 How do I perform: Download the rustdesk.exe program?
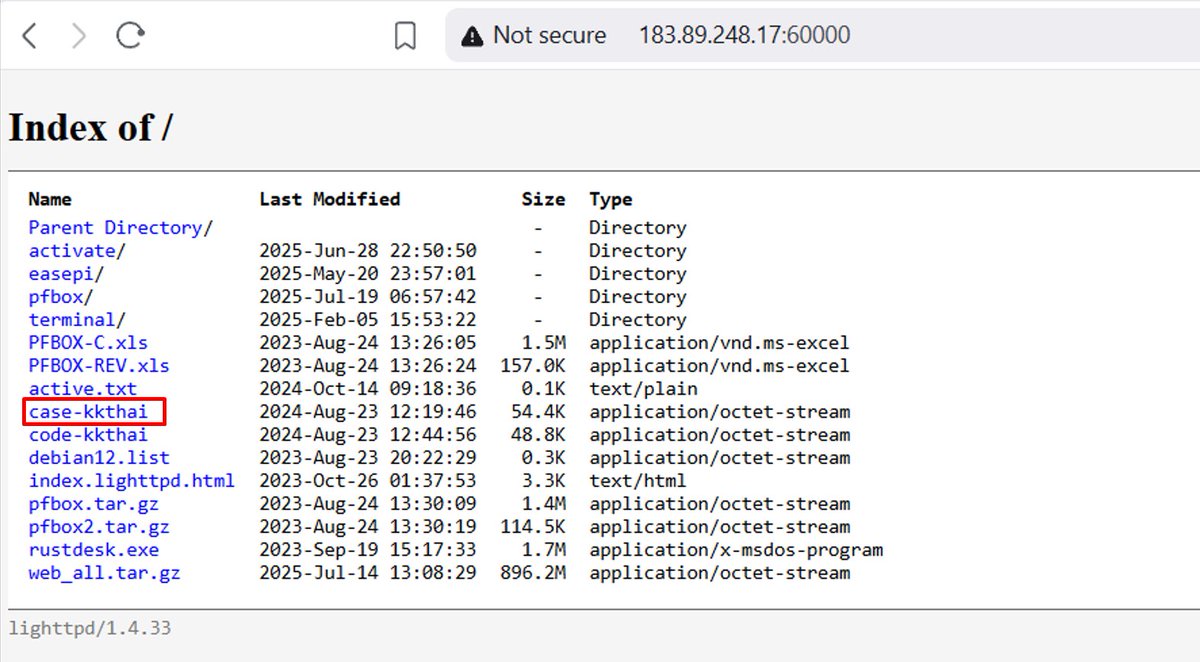point(94,550)
